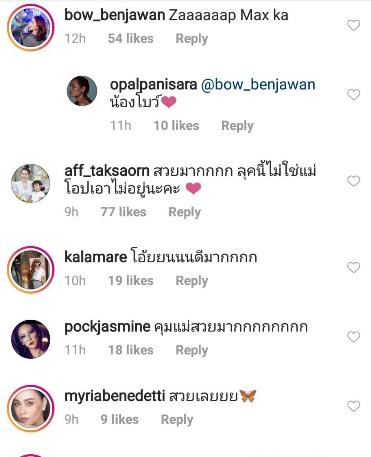Reply to bow_benjawan's comment
The height and width of the screenshot is (457, 371).
(192, 39)
